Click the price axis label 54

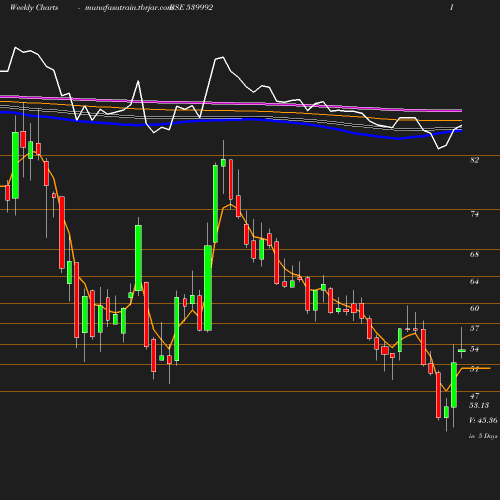(474, 349)
